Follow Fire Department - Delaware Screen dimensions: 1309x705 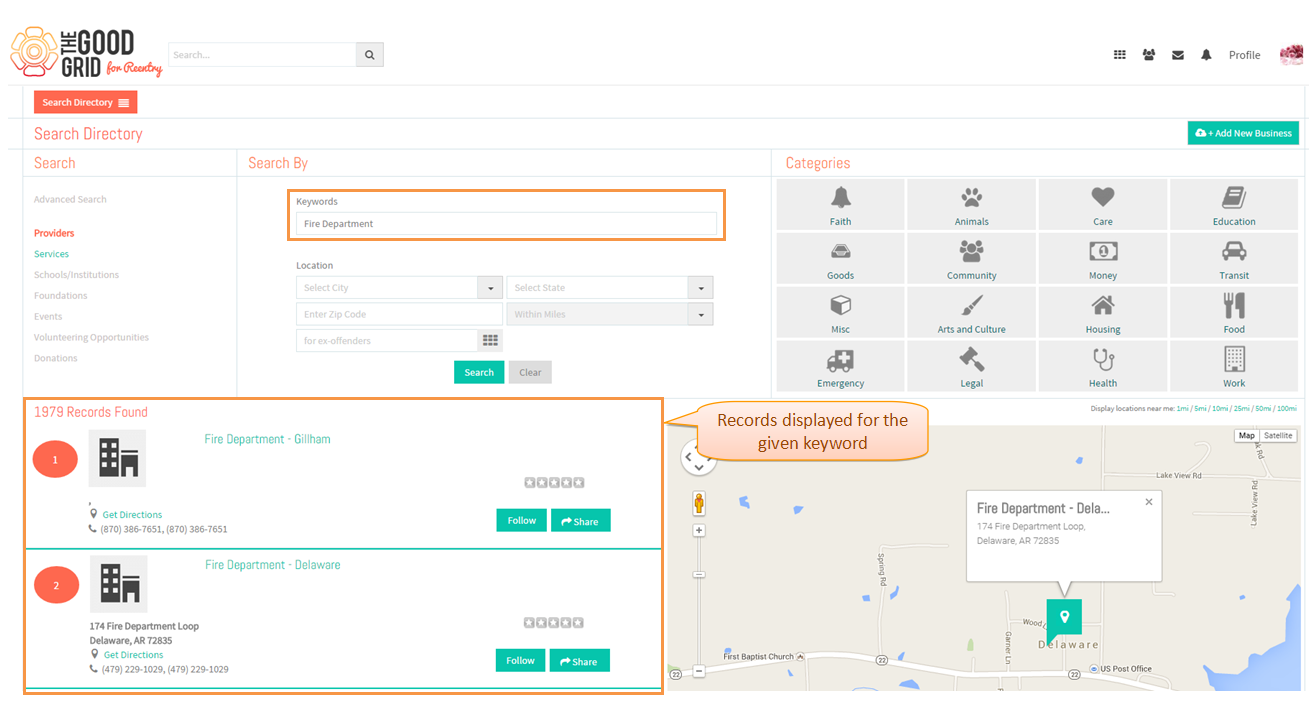[520, 660]
